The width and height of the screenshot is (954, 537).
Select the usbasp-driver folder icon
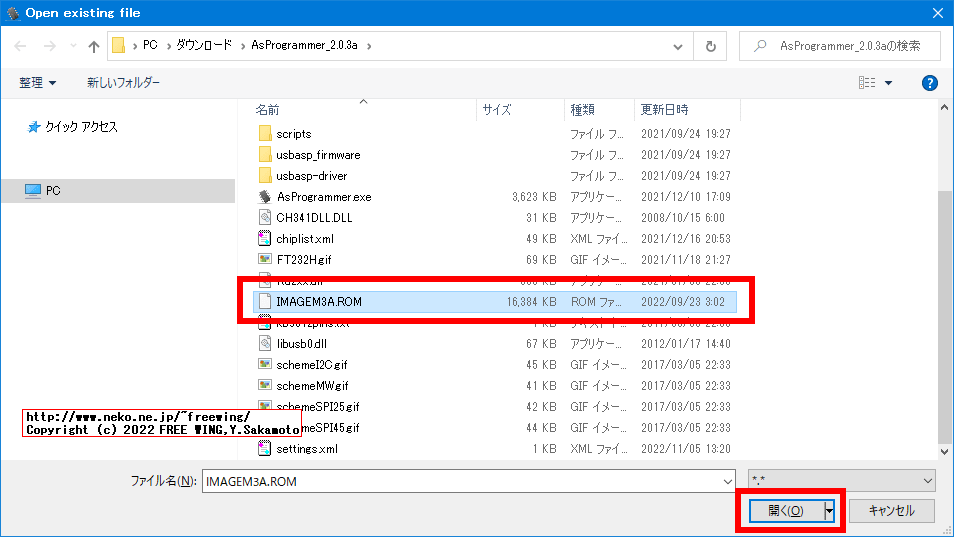tap(265, 175)
